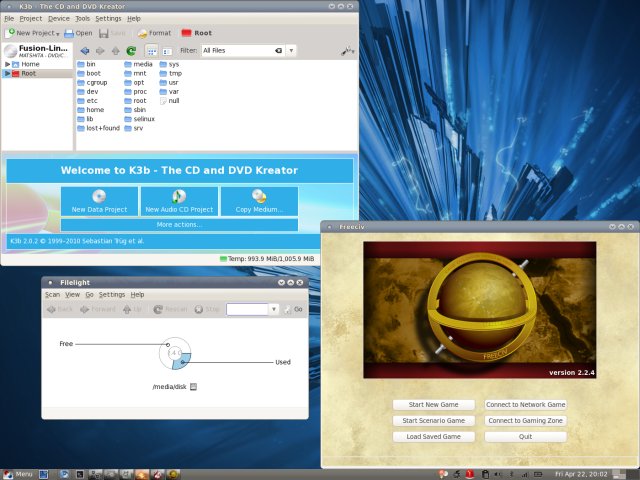Click the Copy Medium button
Screen dimensions: 640x480
(259, 201)
